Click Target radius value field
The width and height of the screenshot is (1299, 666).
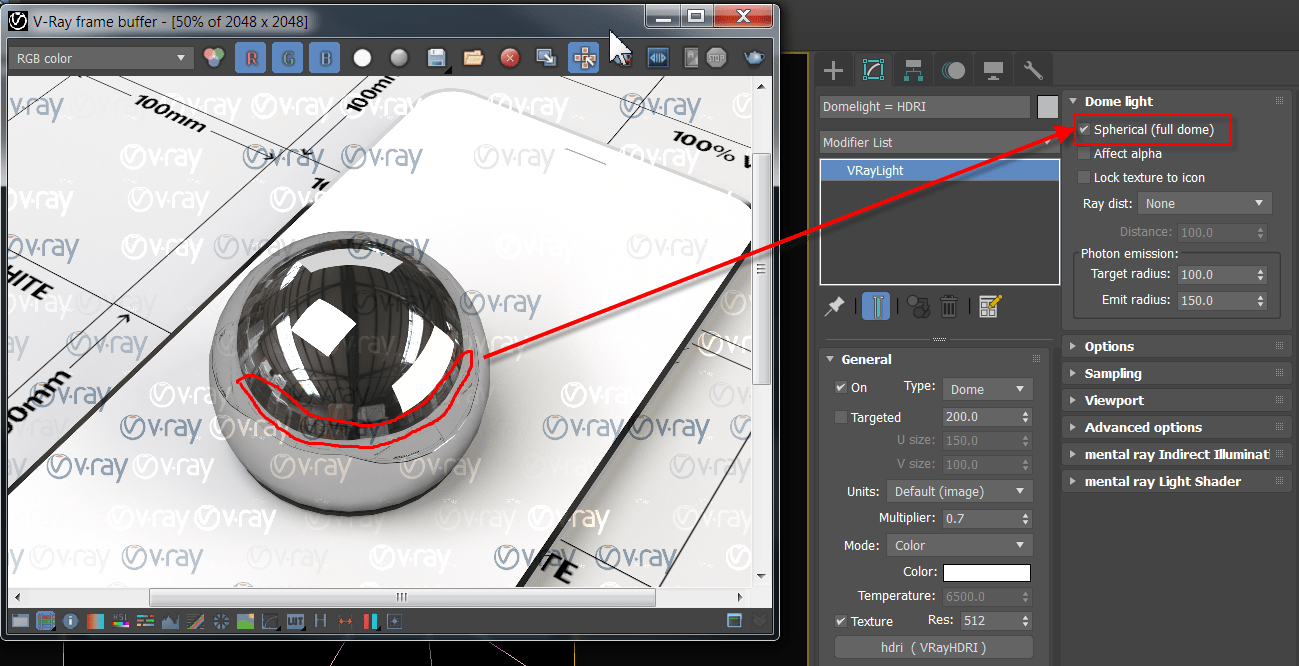point(1214,274)
